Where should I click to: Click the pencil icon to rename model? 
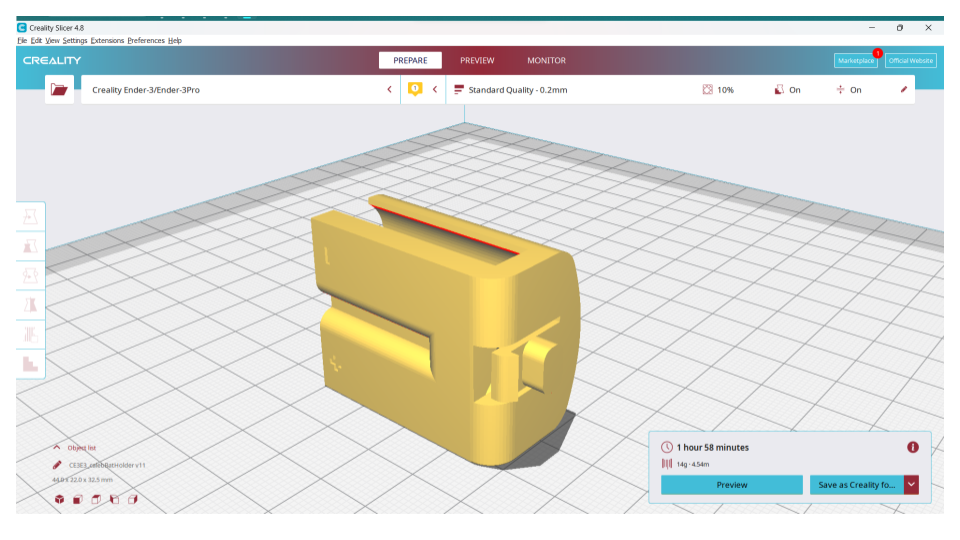tap(57, 465)
